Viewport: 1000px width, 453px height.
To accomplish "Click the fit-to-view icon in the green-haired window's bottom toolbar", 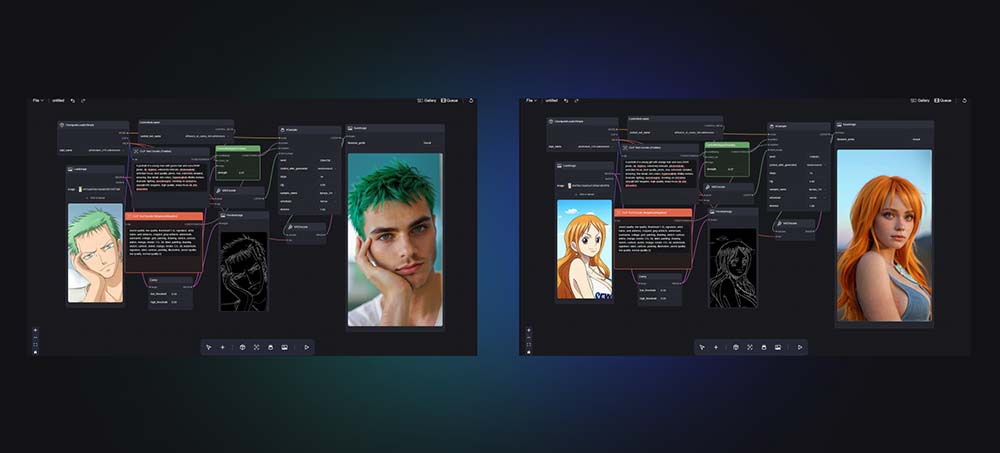I will (256, 347).
